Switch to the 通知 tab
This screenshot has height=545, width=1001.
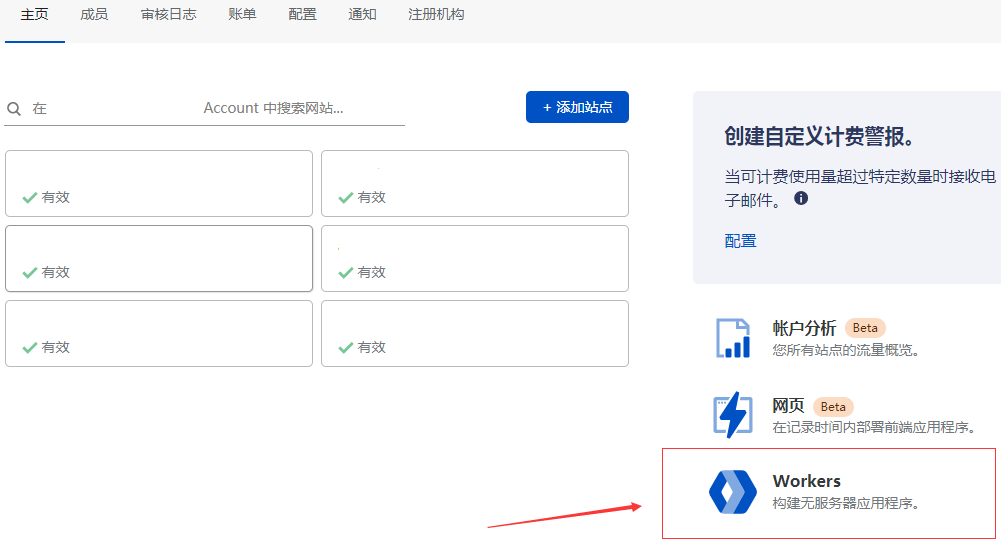(x=362, y=15)
